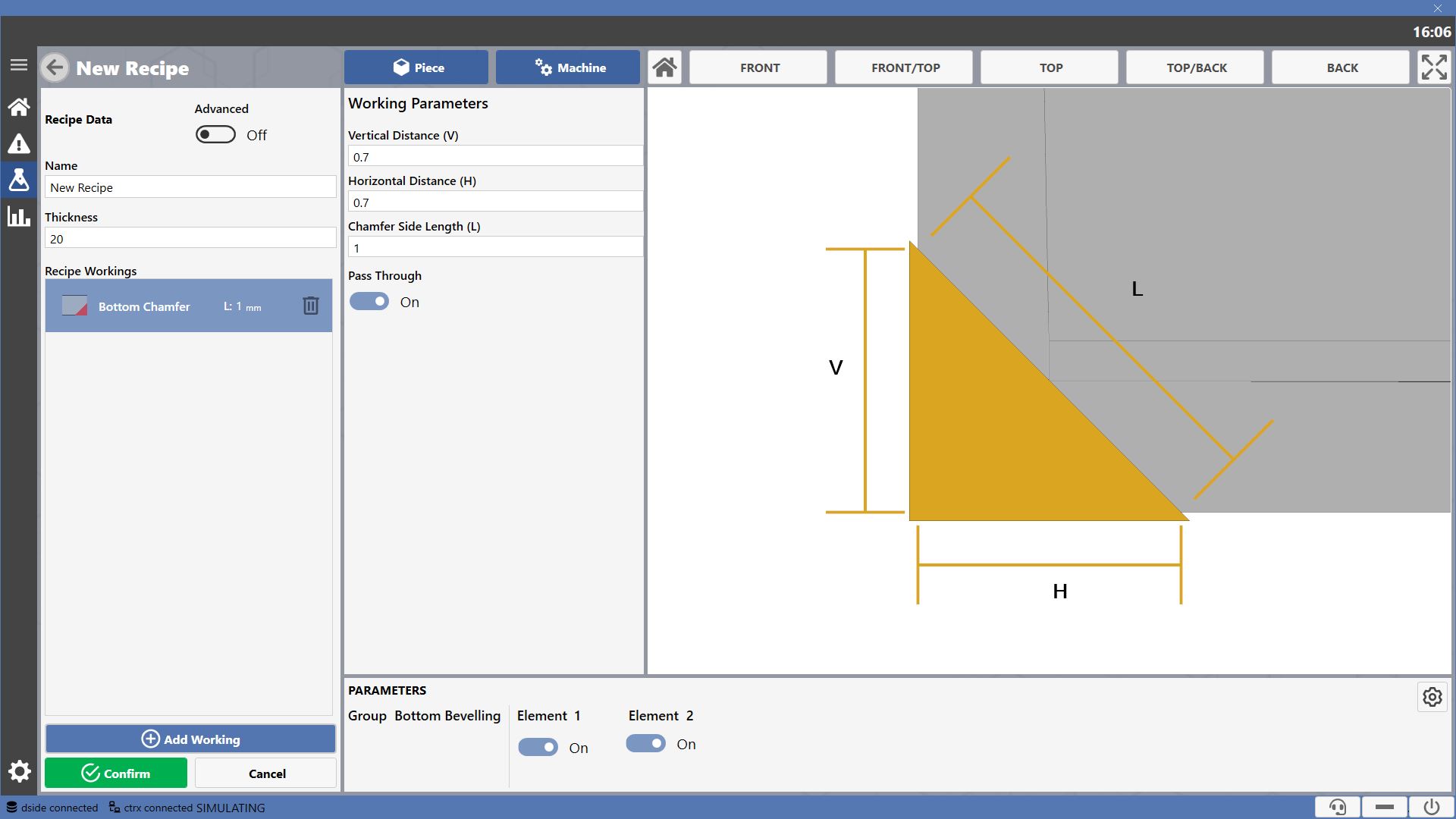Open the parameters settings gear

pos(1432,697)
